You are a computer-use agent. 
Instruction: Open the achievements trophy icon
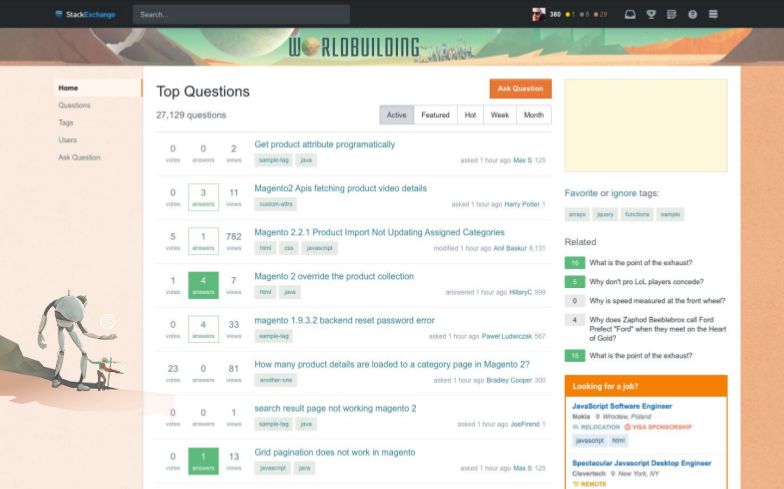[x=651, y=14]
